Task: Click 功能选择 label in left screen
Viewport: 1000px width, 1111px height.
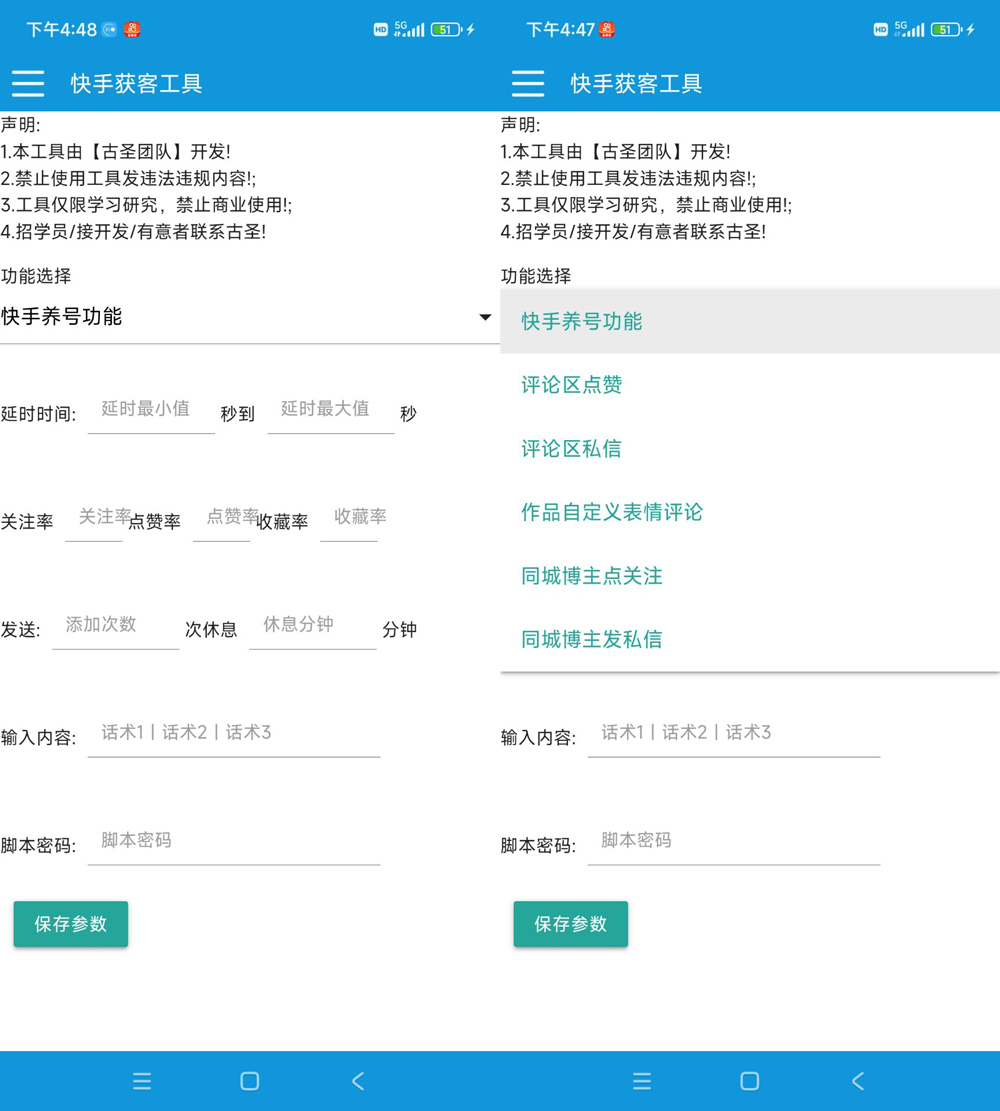Action: [36, 276]
